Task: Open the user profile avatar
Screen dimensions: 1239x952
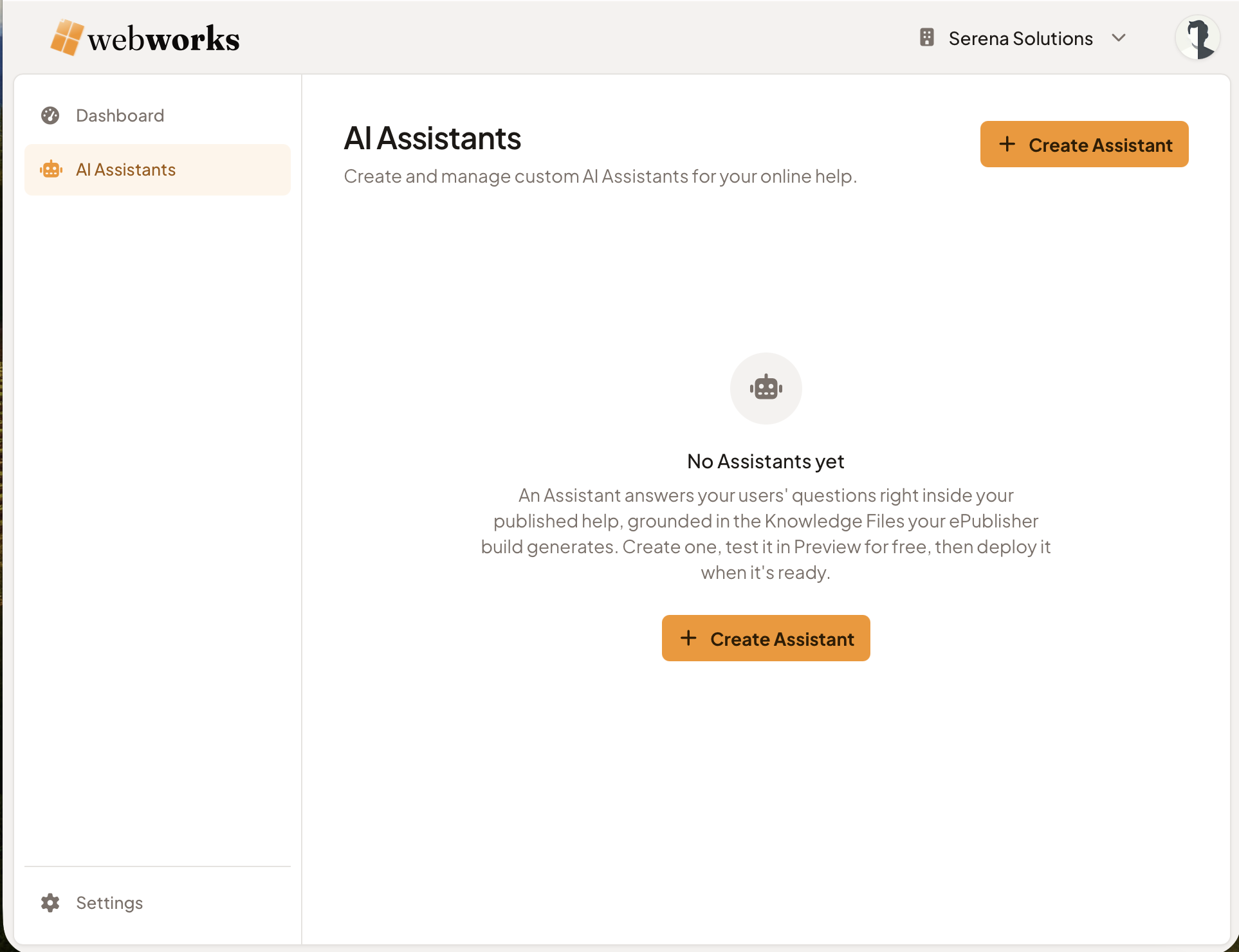Action: point(1198,38)
